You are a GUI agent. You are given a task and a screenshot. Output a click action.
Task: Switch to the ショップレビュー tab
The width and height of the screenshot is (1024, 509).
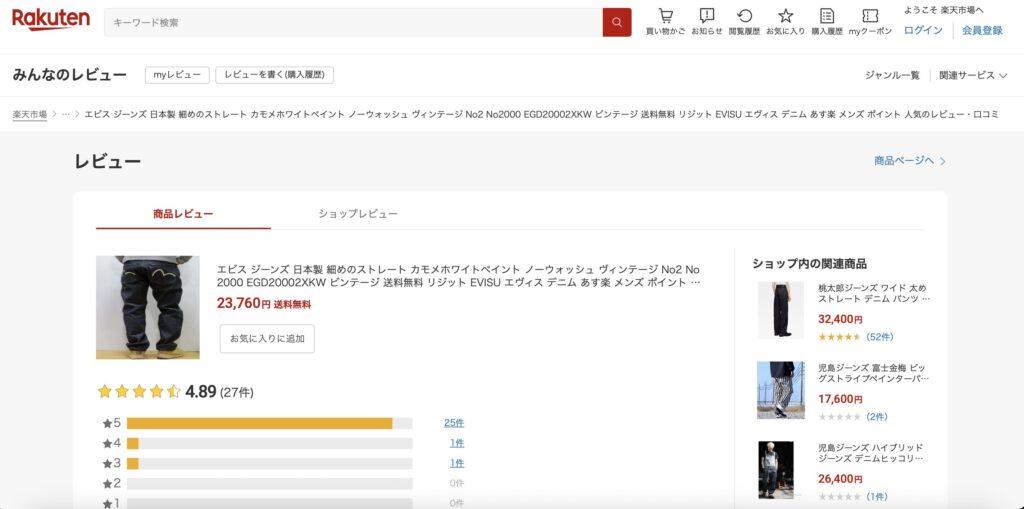[358, 214]
